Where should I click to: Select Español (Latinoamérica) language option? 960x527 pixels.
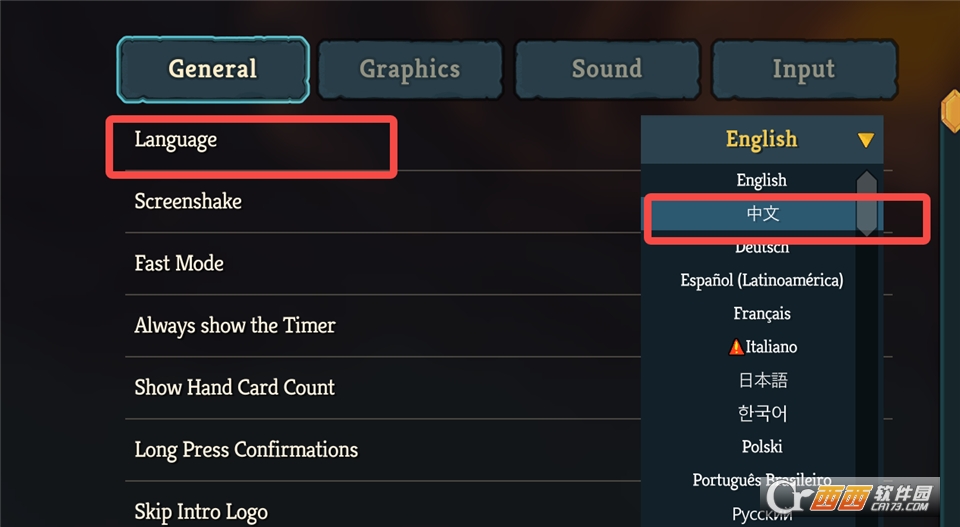point(762,280)
